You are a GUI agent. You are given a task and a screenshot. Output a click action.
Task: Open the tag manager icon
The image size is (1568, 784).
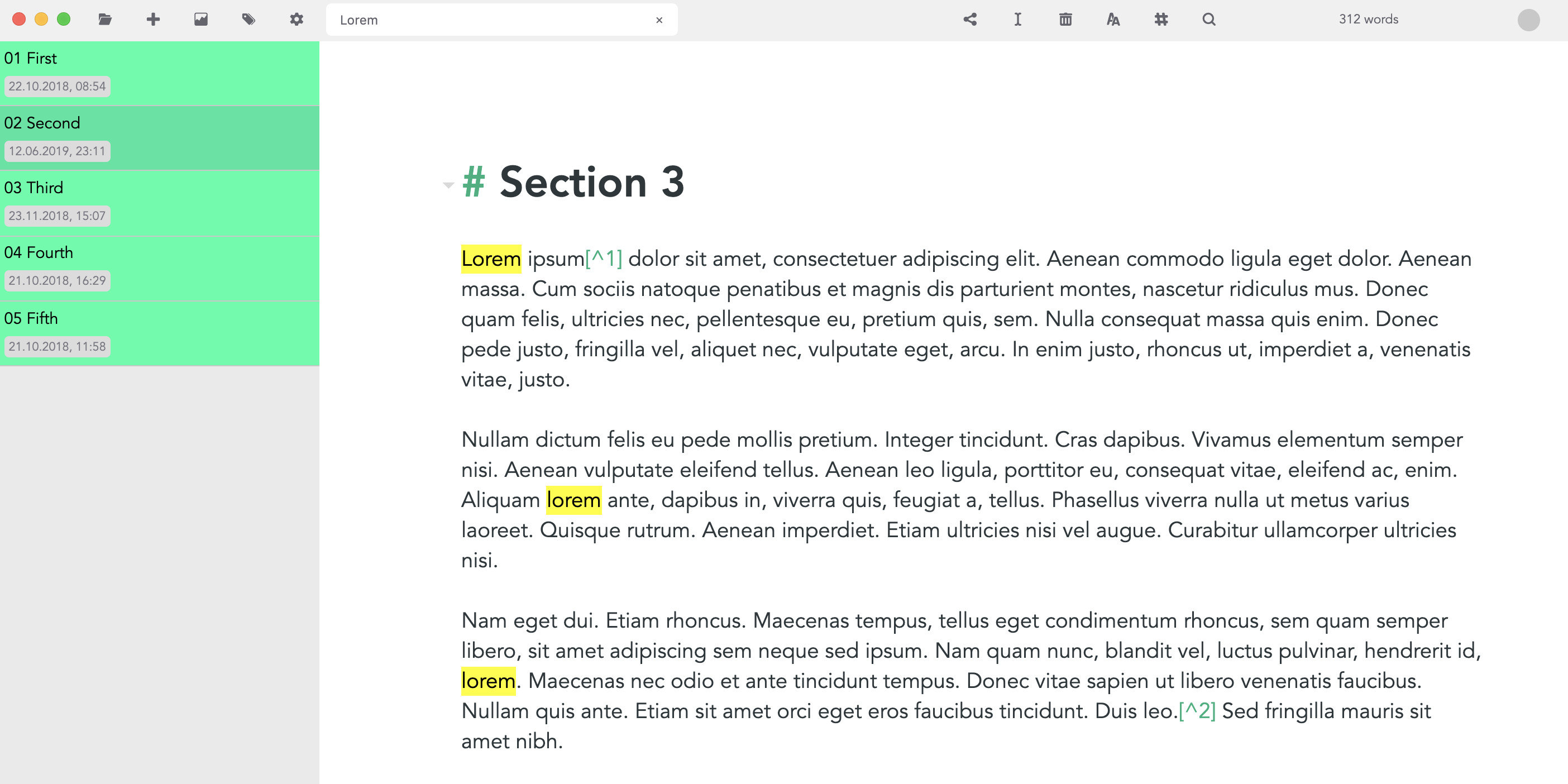(x=248, y=20)
